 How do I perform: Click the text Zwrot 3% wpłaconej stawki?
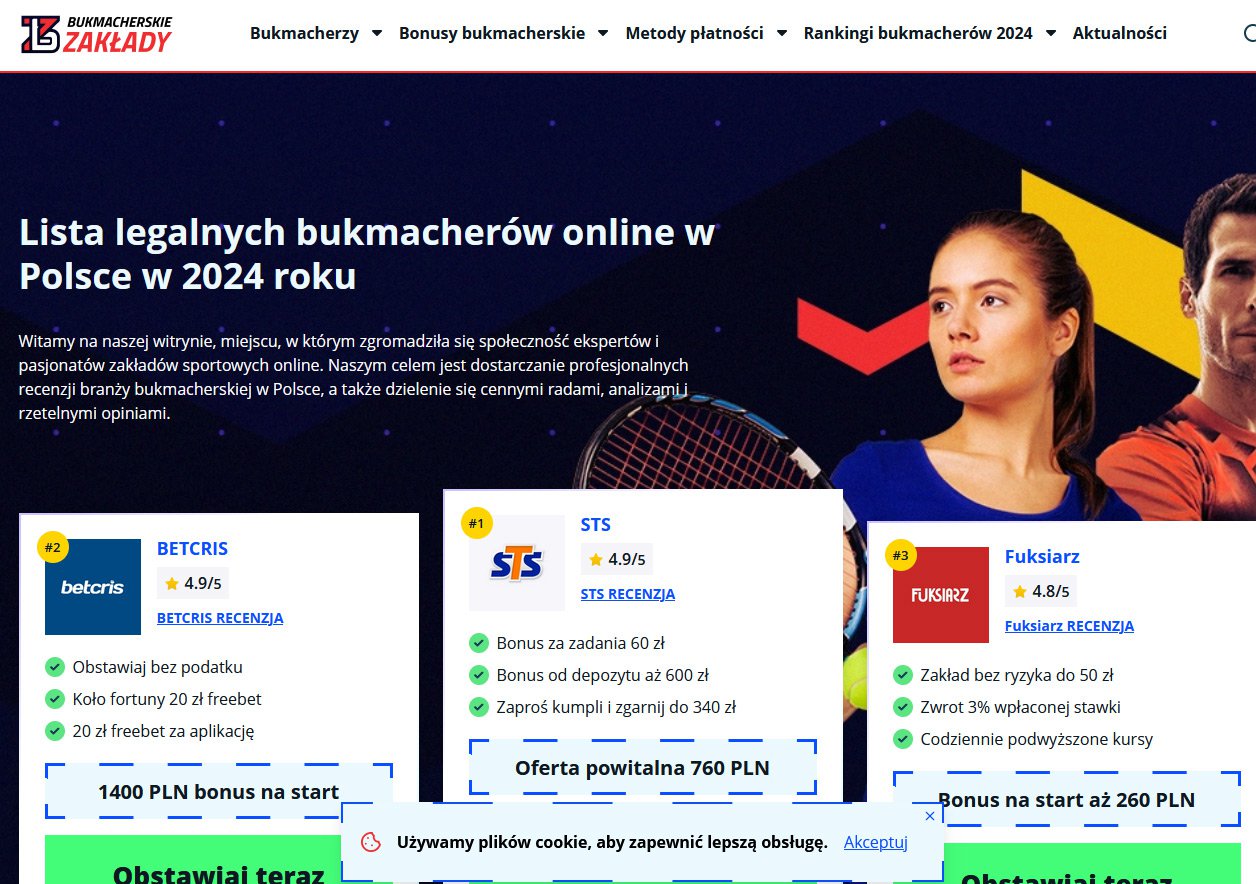pyautogui.click(x=1021, y=707)
